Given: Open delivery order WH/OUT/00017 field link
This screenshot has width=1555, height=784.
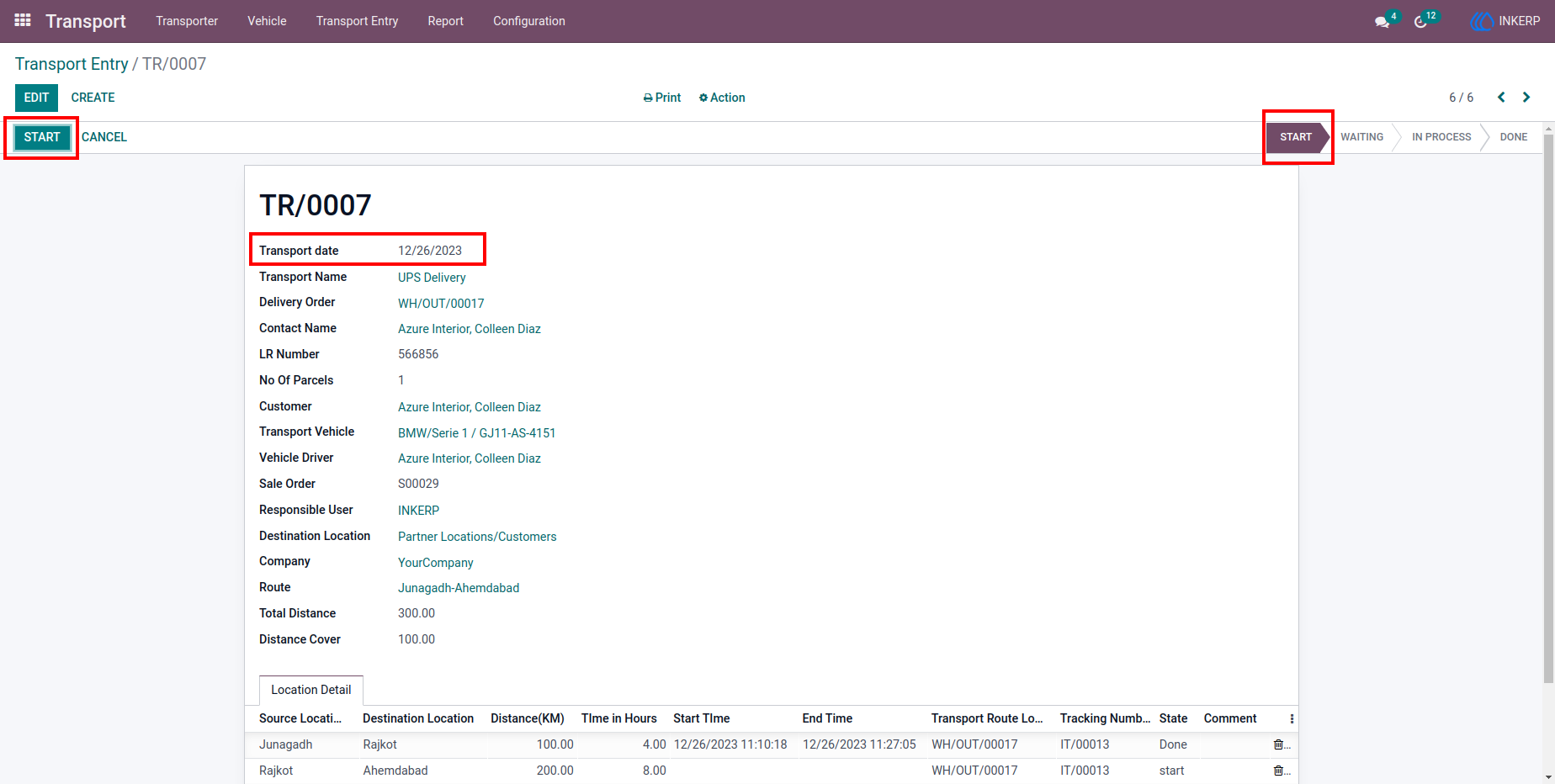Looking at the screenshot, I should point(441,304).
